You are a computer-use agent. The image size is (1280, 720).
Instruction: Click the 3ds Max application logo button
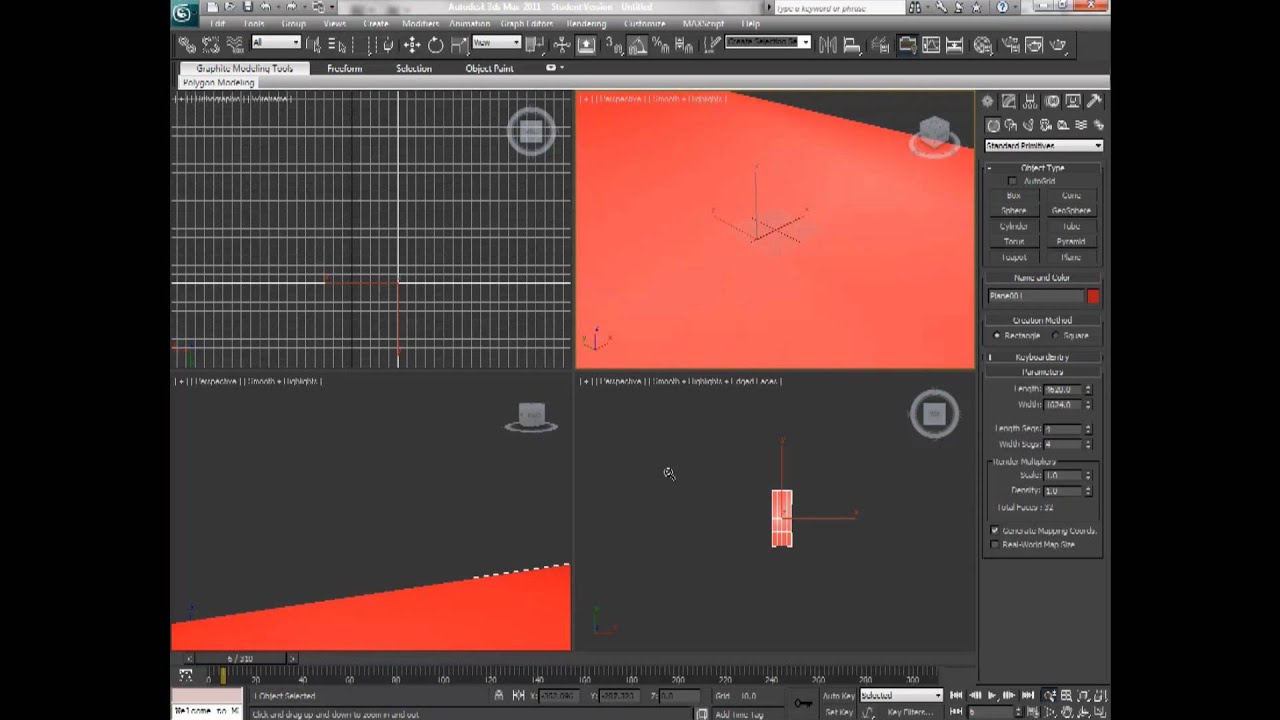tap(183, 12)
